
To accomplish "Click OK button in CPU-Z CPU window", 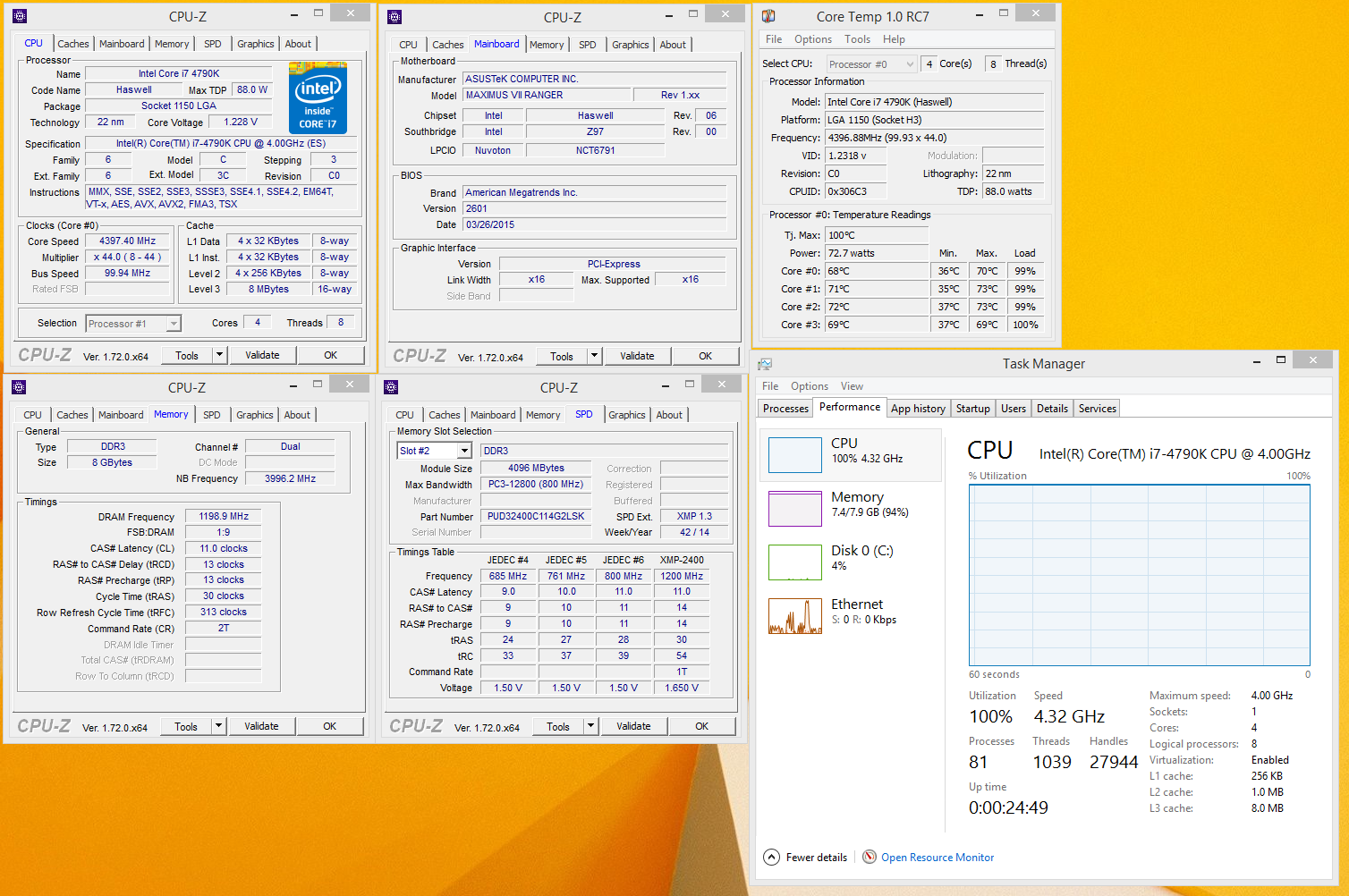I will tap(331, 355).
